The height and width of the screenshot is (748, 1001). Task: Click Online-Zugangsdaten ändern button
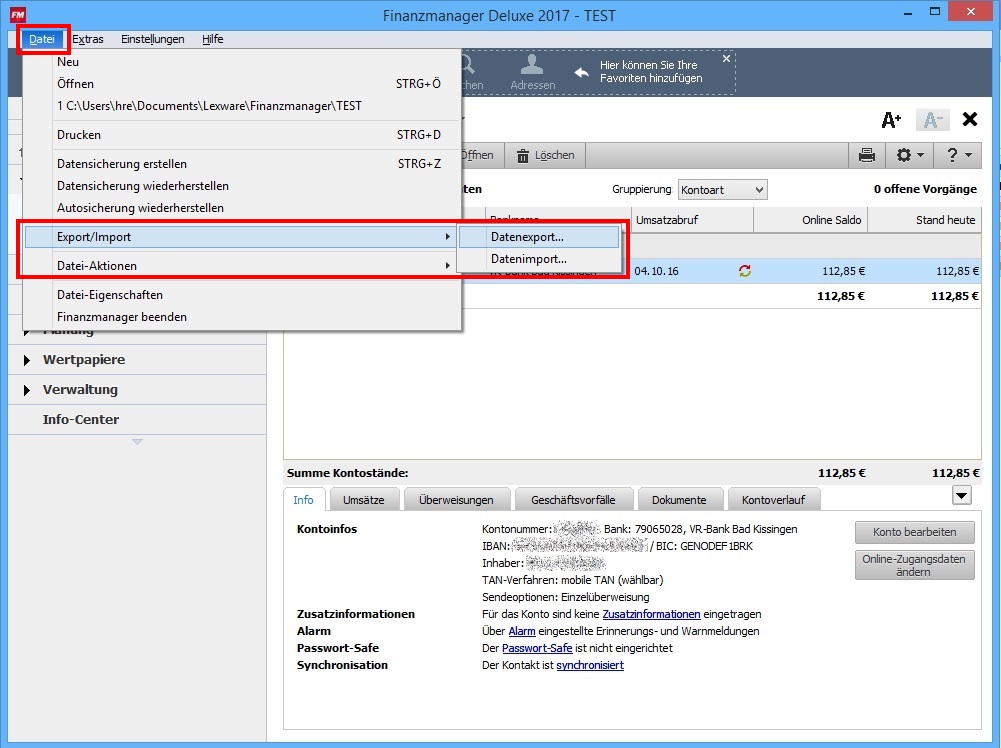tap(915, 565)
